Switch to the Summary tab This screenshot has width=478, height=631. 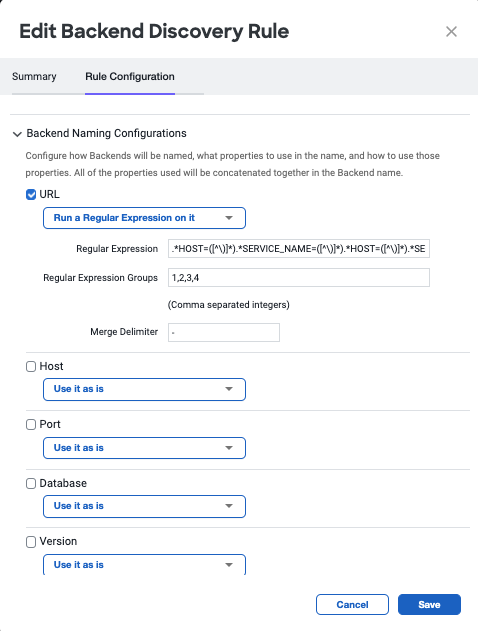point(34,76)
